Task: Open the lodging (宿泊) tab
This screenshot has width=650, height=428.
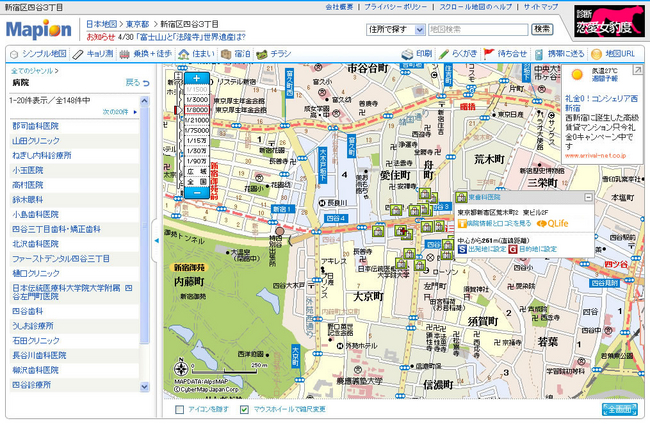Action: (238, 52)
